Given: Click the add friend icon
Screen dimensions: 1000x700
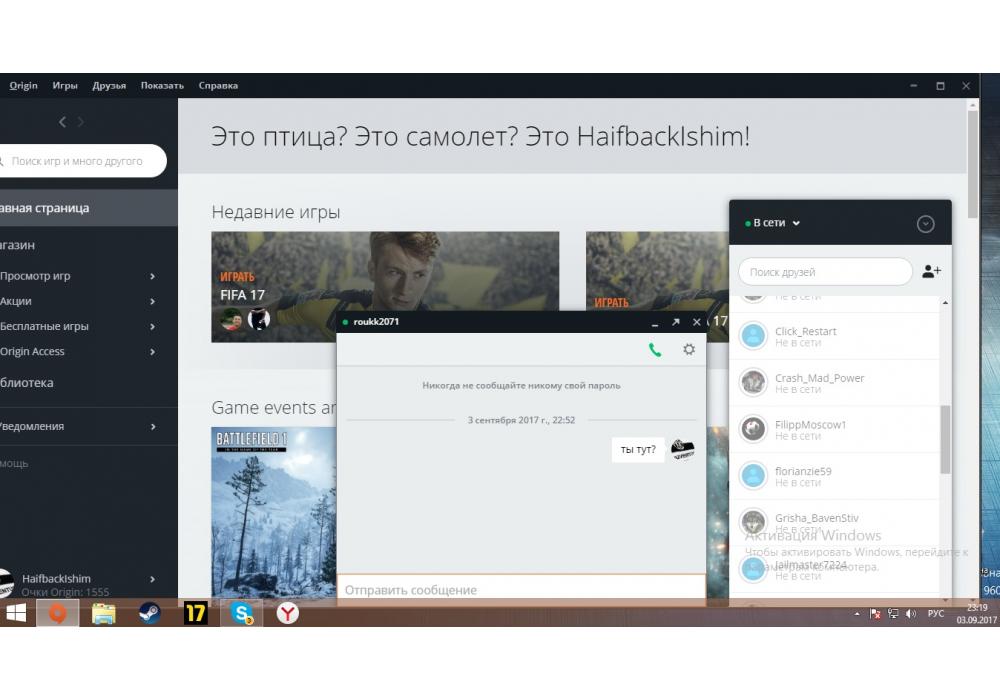Looking at the screenshot, I should pyautogui.click(x=931, y=272).
